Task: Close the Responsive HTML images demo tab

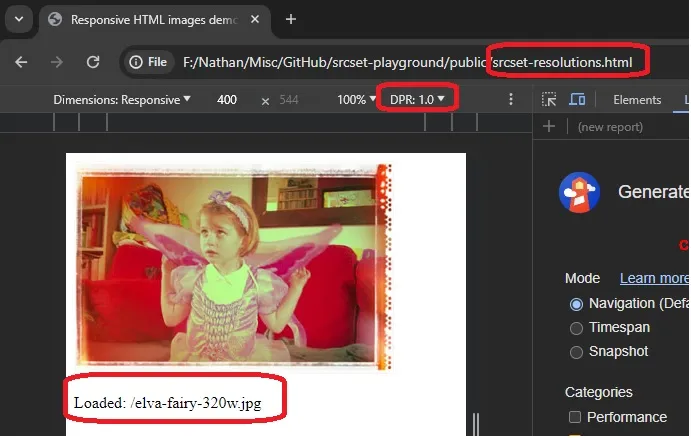Action: (255, 19)
